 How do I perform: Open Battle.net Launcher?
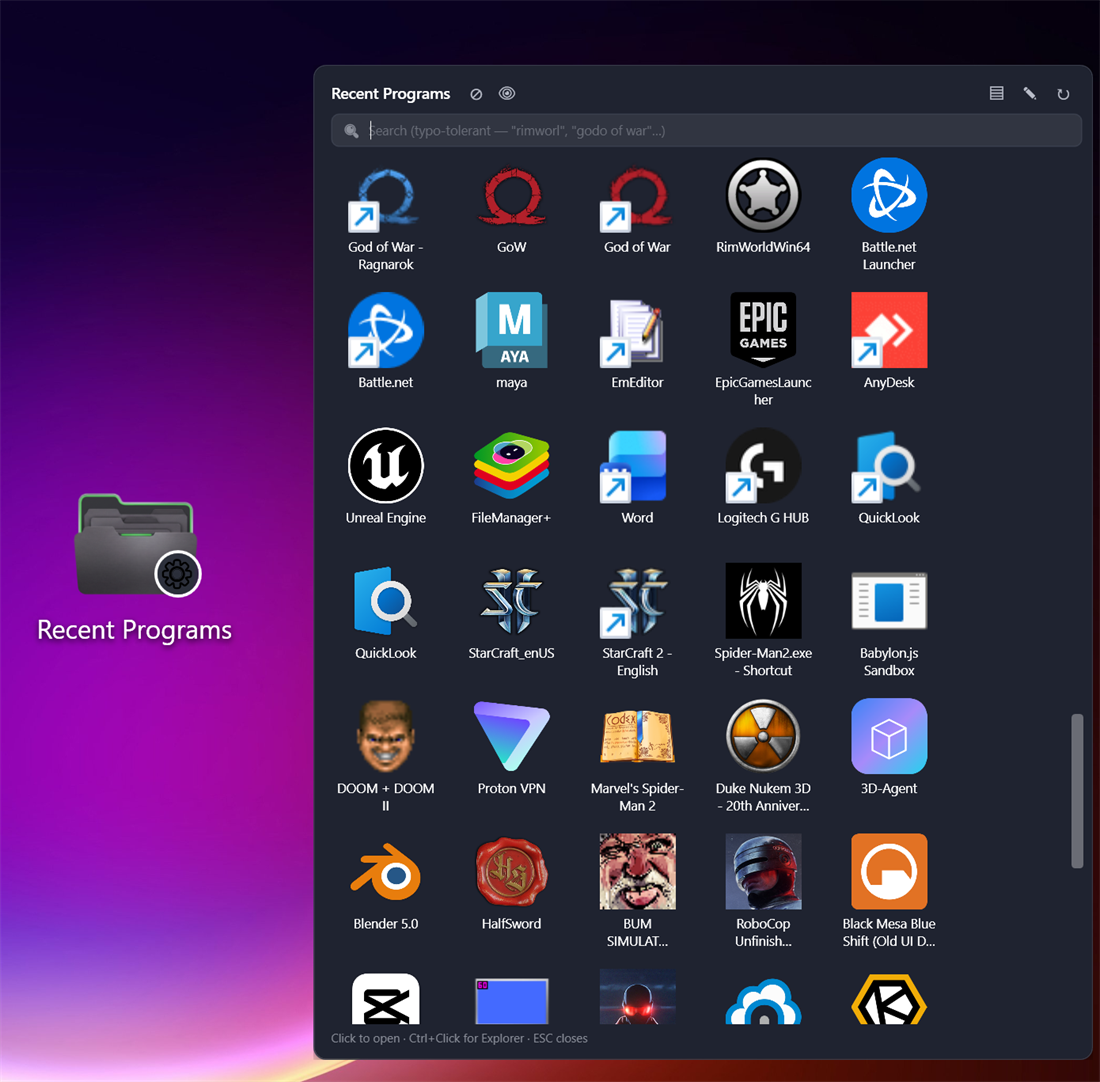[889, 196]
